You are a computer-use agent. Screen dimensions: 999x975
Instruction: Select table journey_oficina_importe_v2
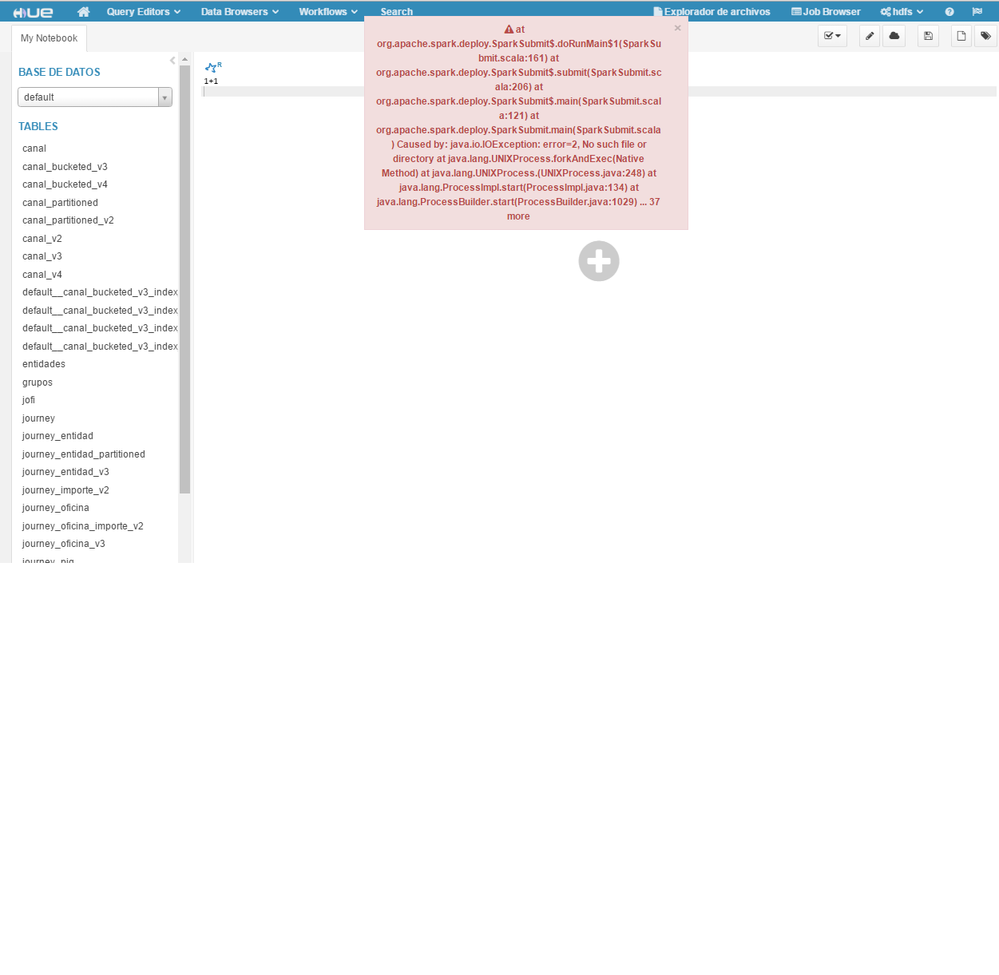(x=83, y=526)
